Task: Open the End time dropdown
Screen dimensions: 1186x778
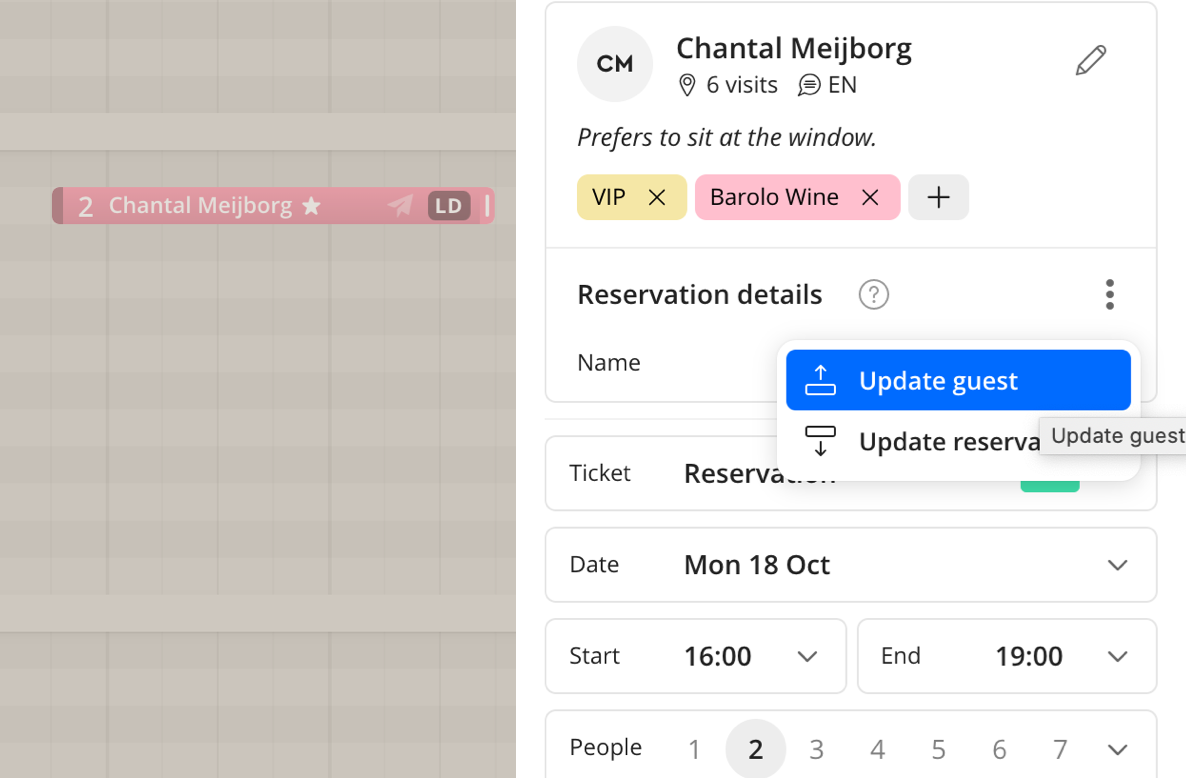Action: [1007, 656]
